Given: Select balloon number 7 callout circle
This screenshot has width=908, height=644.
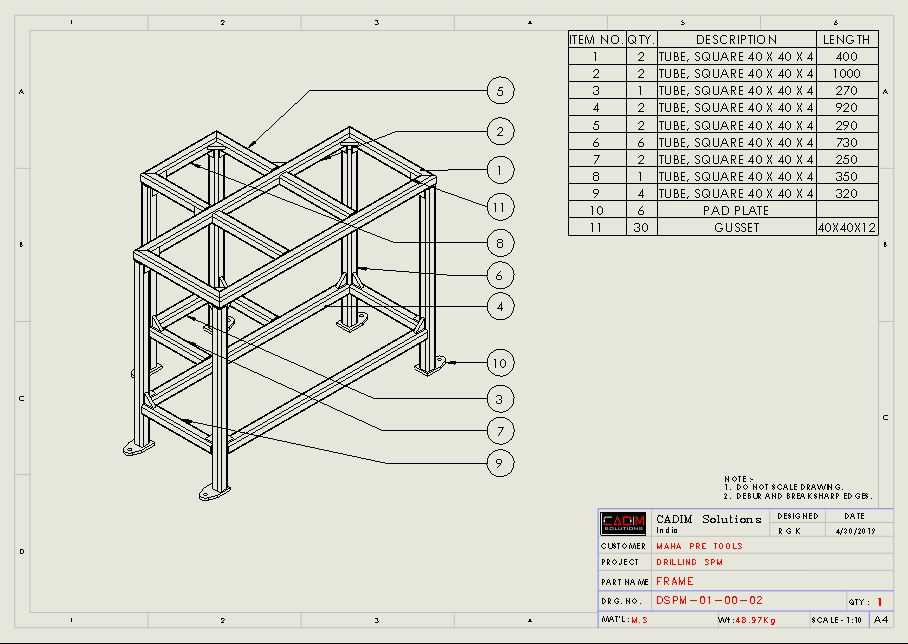Looking at the screenshot, I should click(500, 431).
